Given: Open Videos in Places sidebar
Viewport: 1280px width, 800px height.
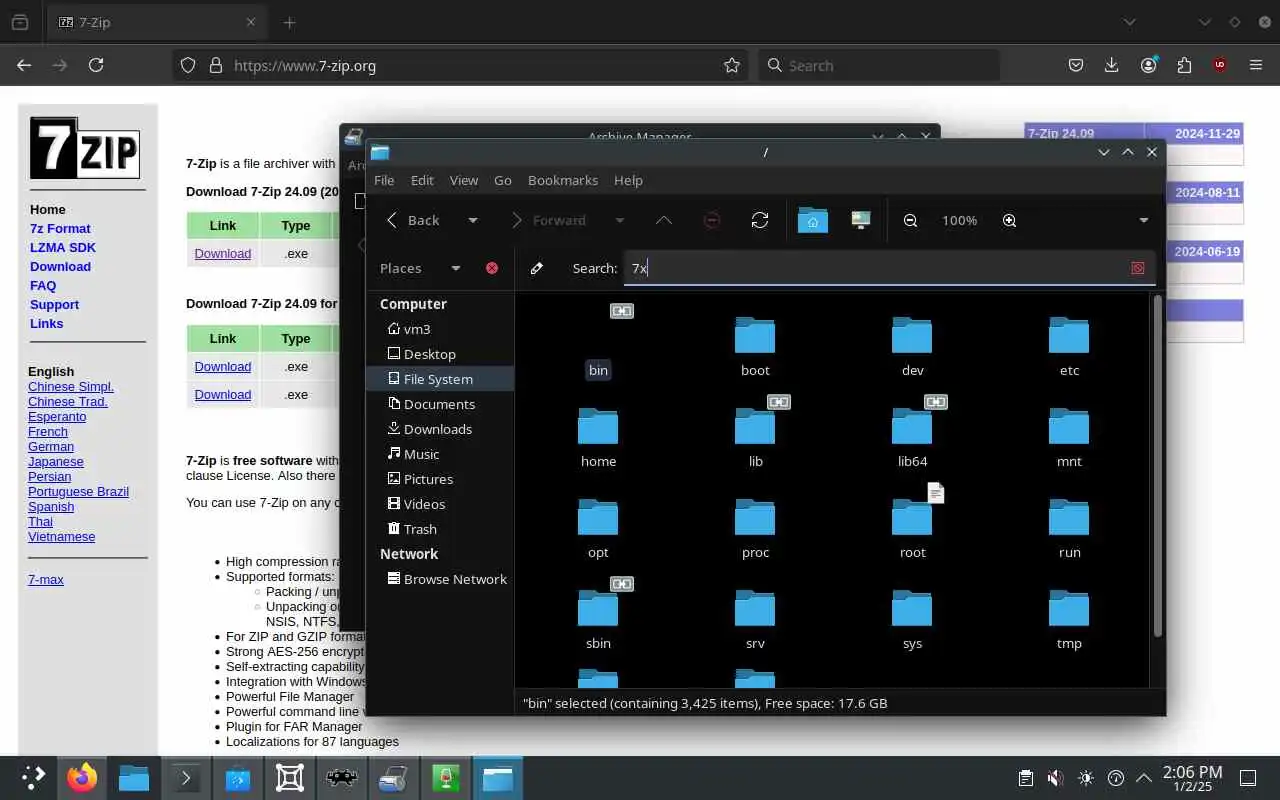Looking at the screenshot, I should (x=440, y=504).
